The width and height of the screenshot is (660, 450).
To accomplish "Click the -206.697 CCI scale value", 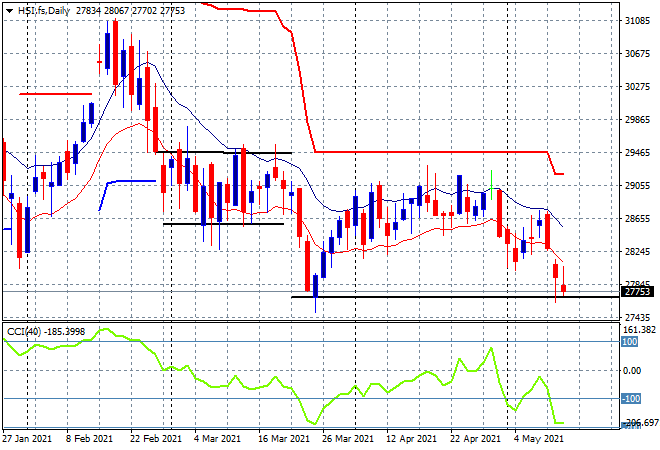I will tap(641, 422).
